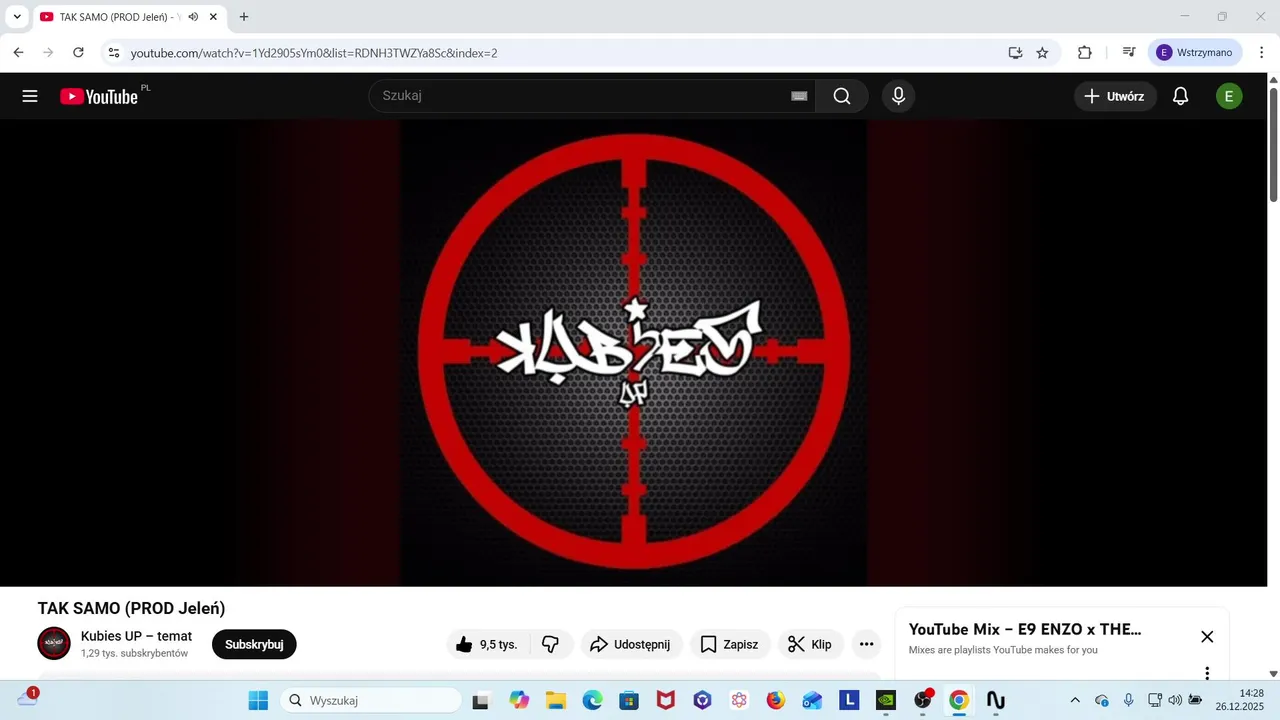Click YouTube Mix playlist title

[1025, 629]
